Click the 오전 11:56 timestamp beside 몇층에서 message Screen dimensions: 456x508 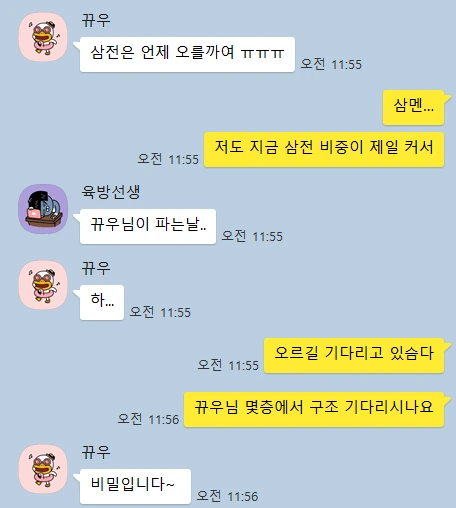click(148, 419)
